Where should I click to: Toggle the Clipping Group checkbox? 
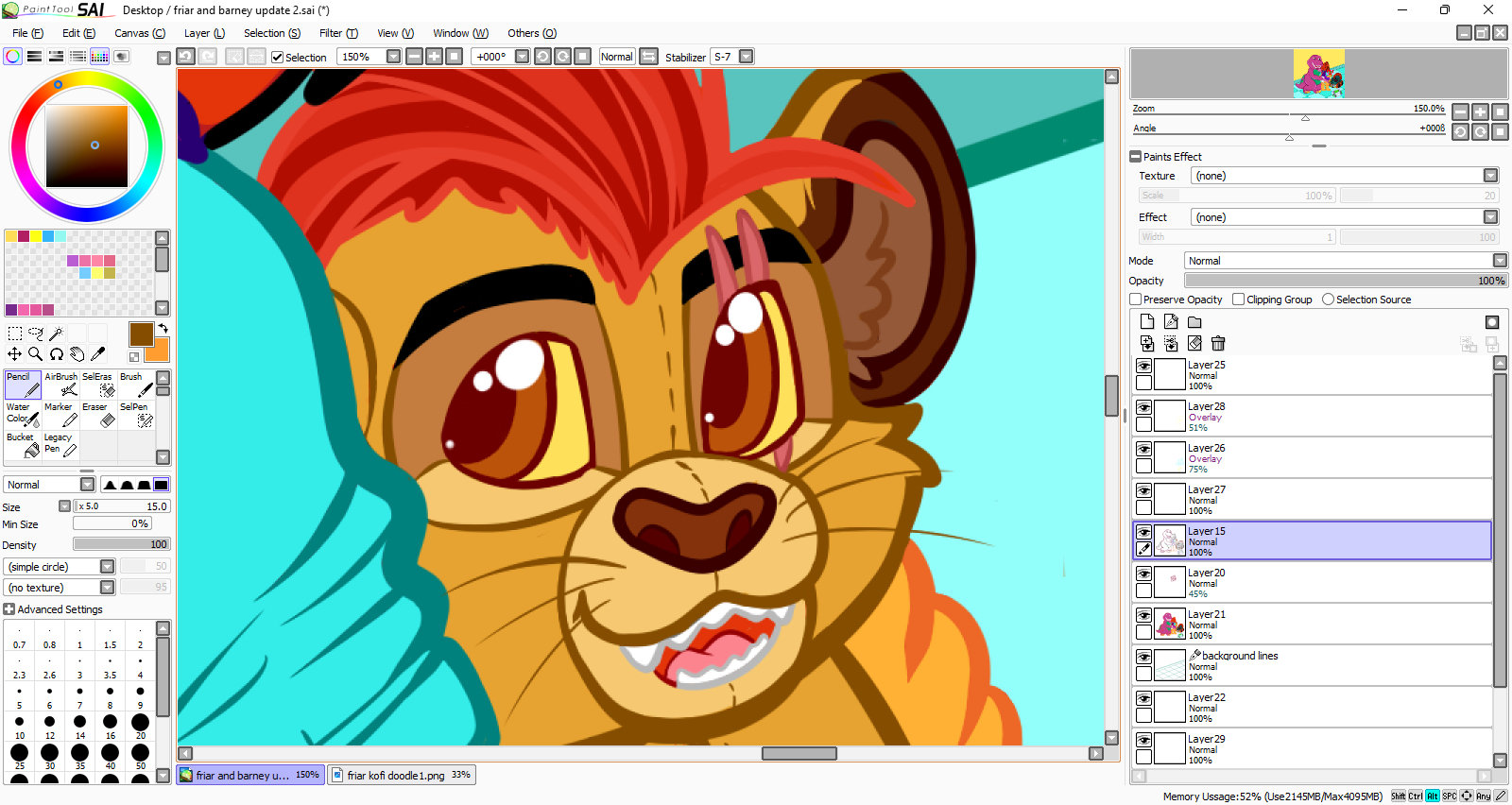pyautogui.click(x=1239, y=300)
